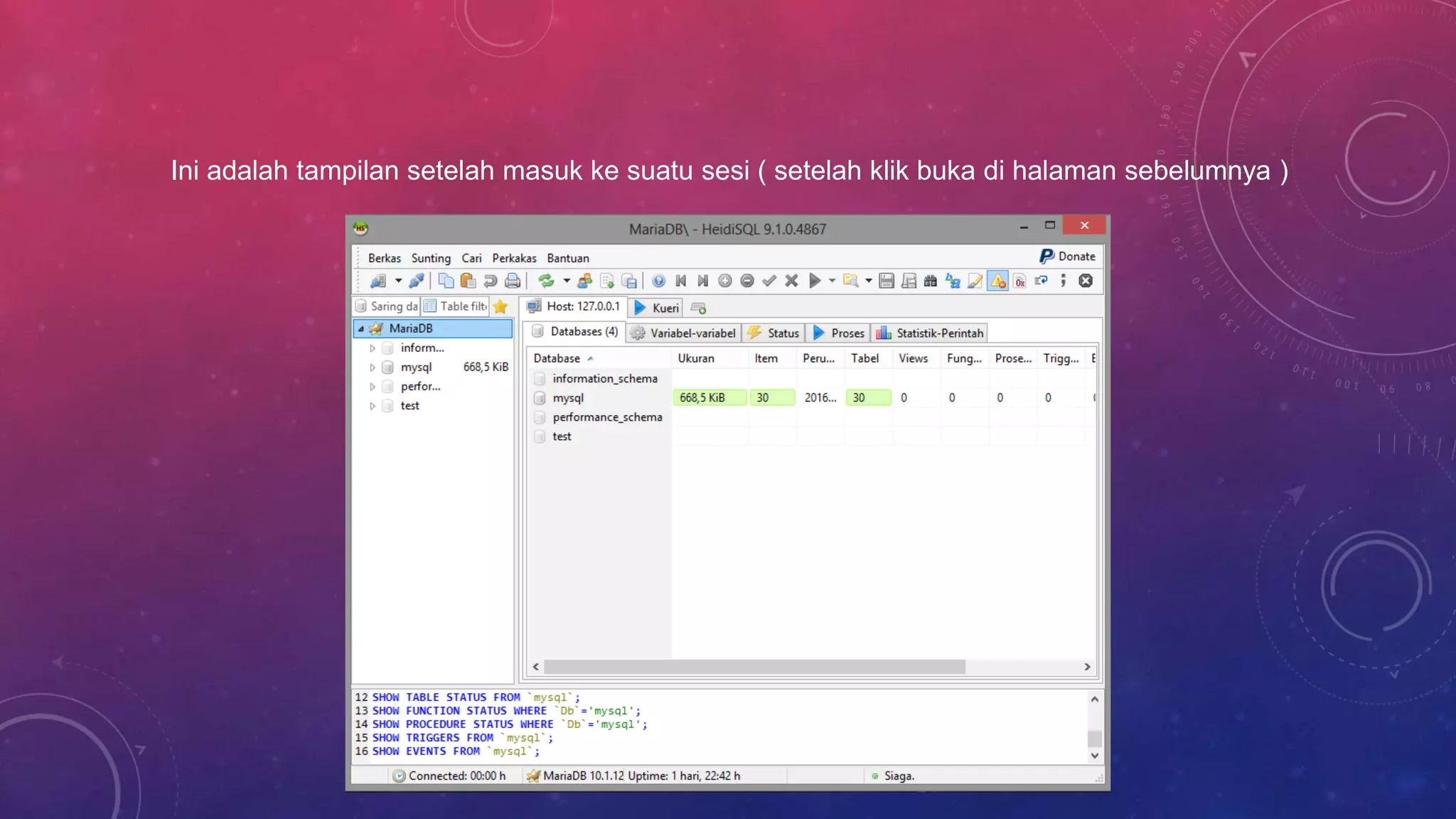Click the Delete row minus icon

747,281
